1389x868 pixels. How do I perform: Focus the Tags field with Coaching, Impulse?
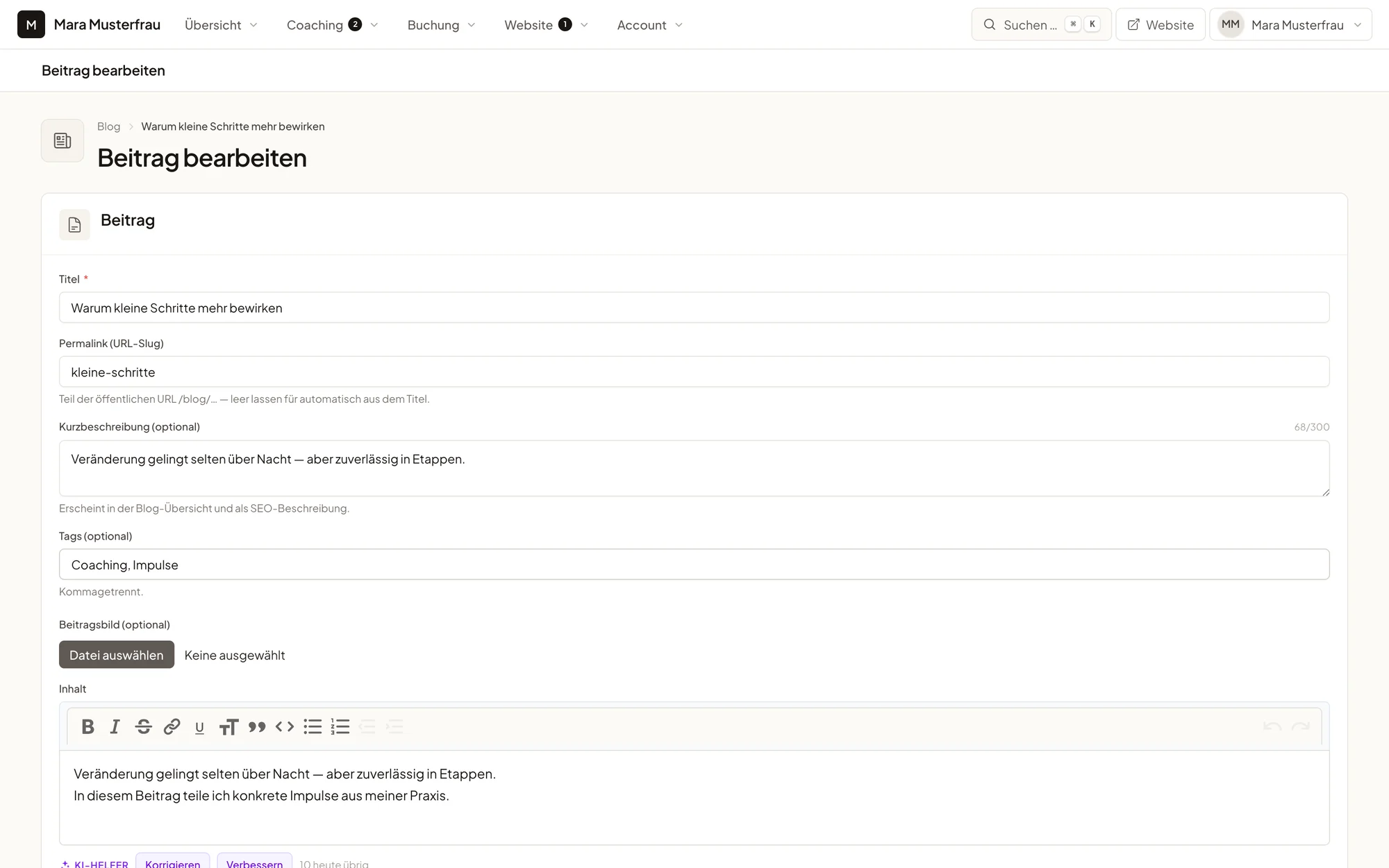[694, 565]
